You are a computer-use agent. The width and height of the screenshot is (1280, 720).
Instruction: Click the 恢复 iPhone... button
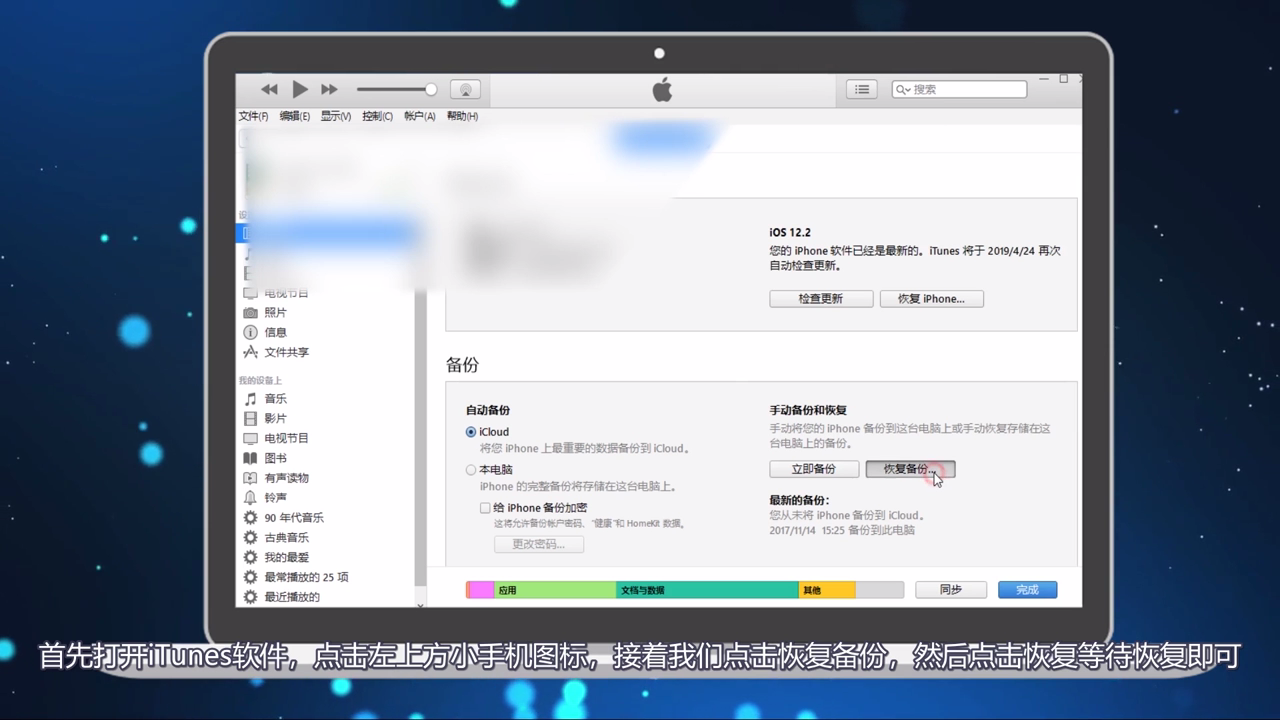[931, 299]
